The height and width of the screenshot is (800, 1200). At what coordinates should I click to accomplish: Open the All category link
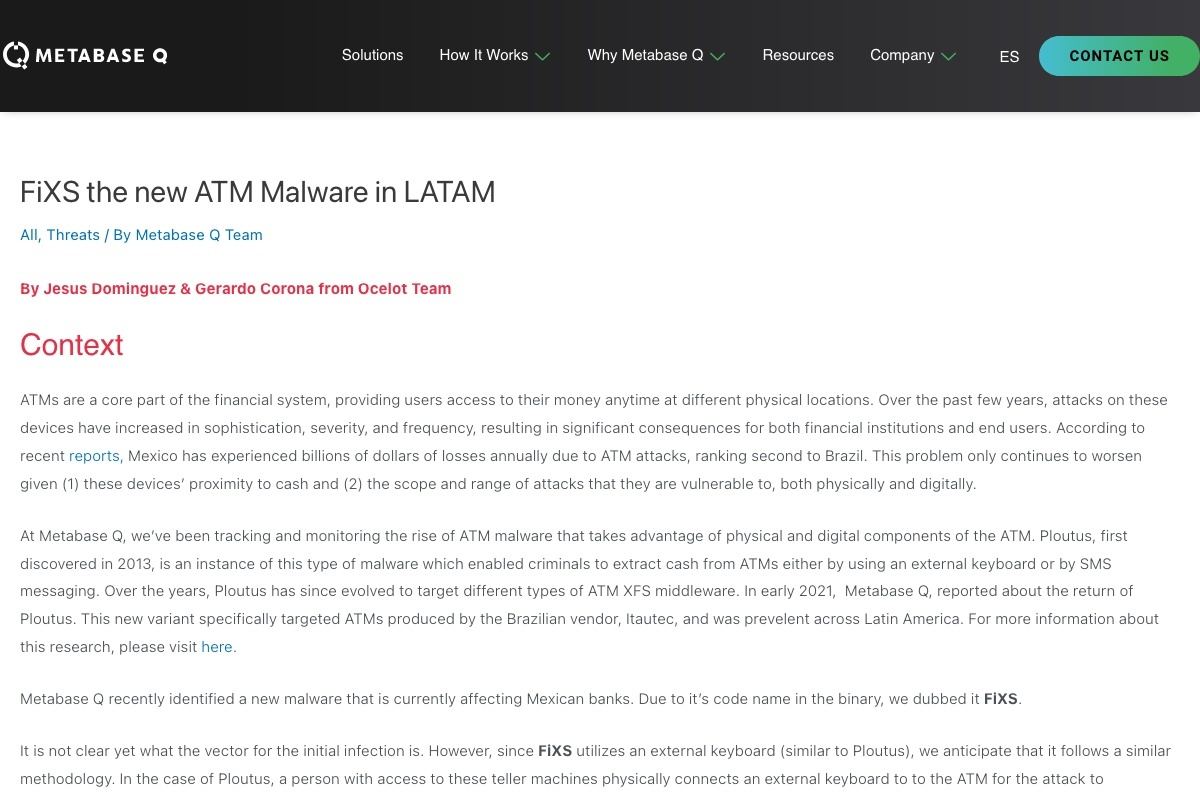coord(29,235)
